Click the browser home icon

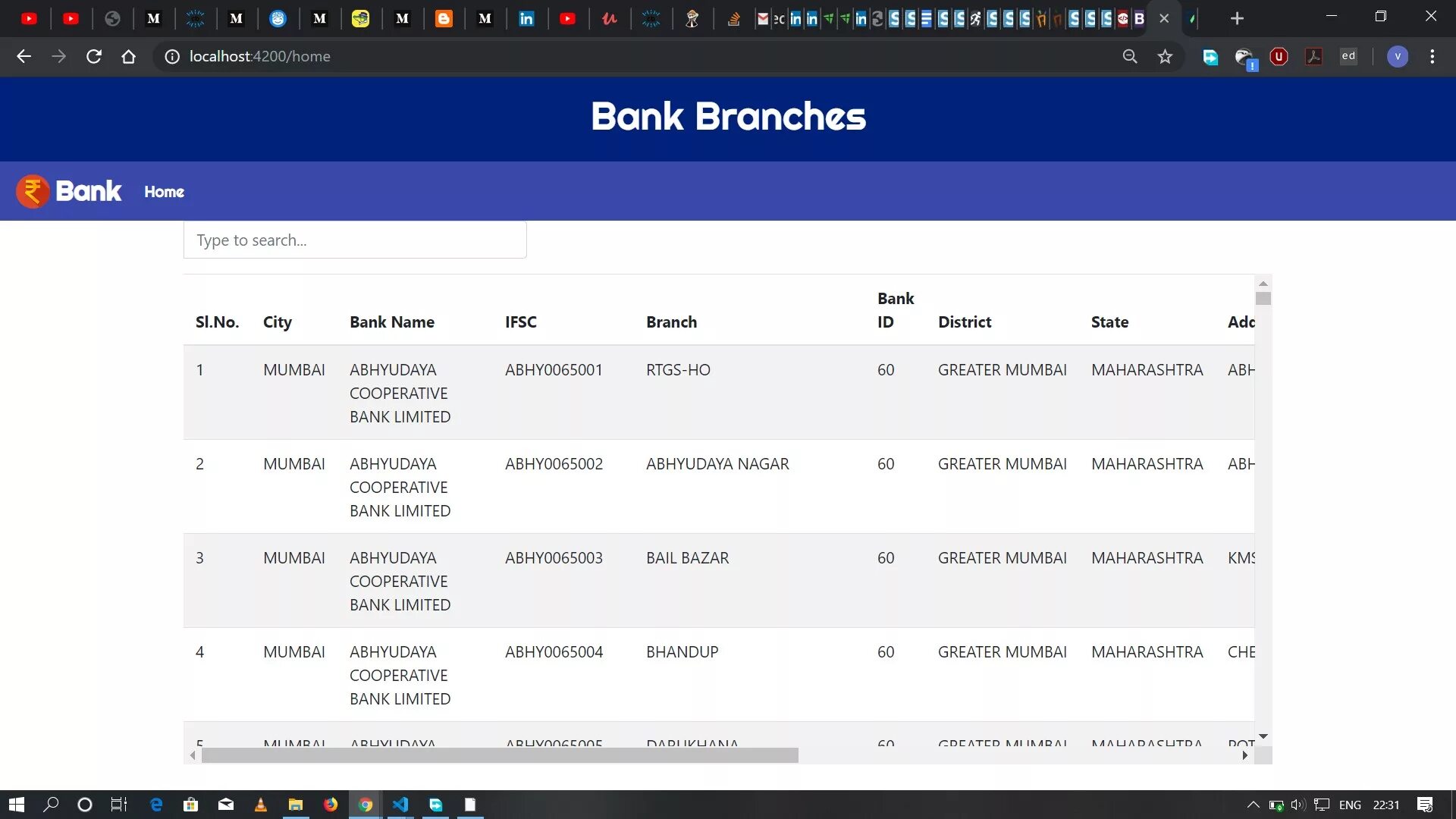coord(129,56)
